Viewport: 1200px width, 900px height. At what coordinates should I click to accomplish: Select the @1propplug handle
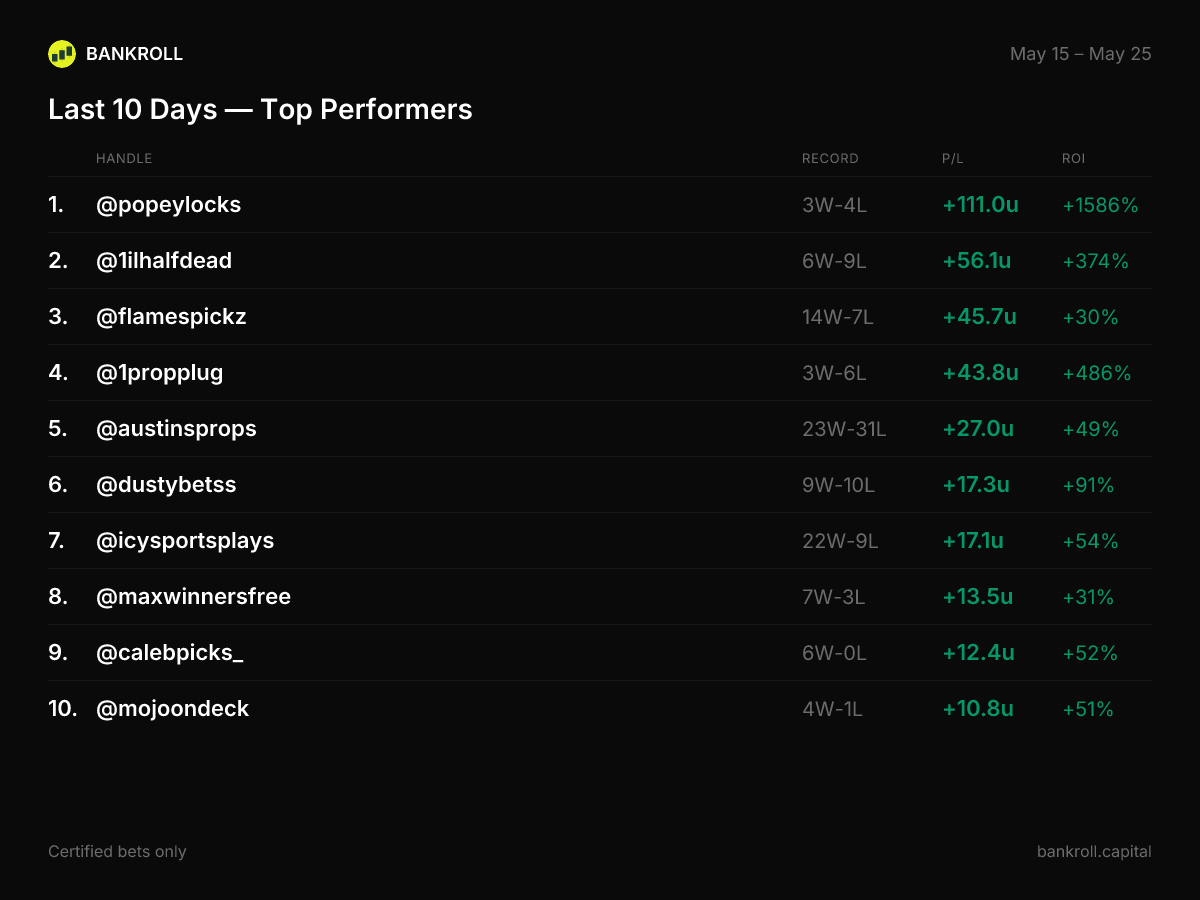tap(160, 373)
